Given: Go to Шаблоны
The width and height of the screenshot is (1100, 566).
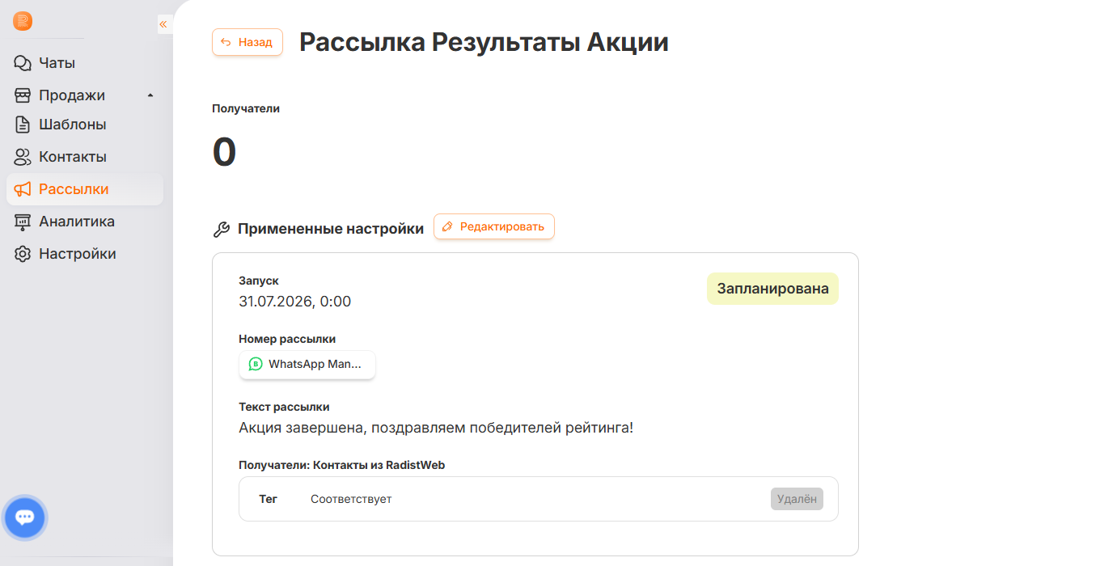Looking at the screenshot, I should tap(72, 125).
